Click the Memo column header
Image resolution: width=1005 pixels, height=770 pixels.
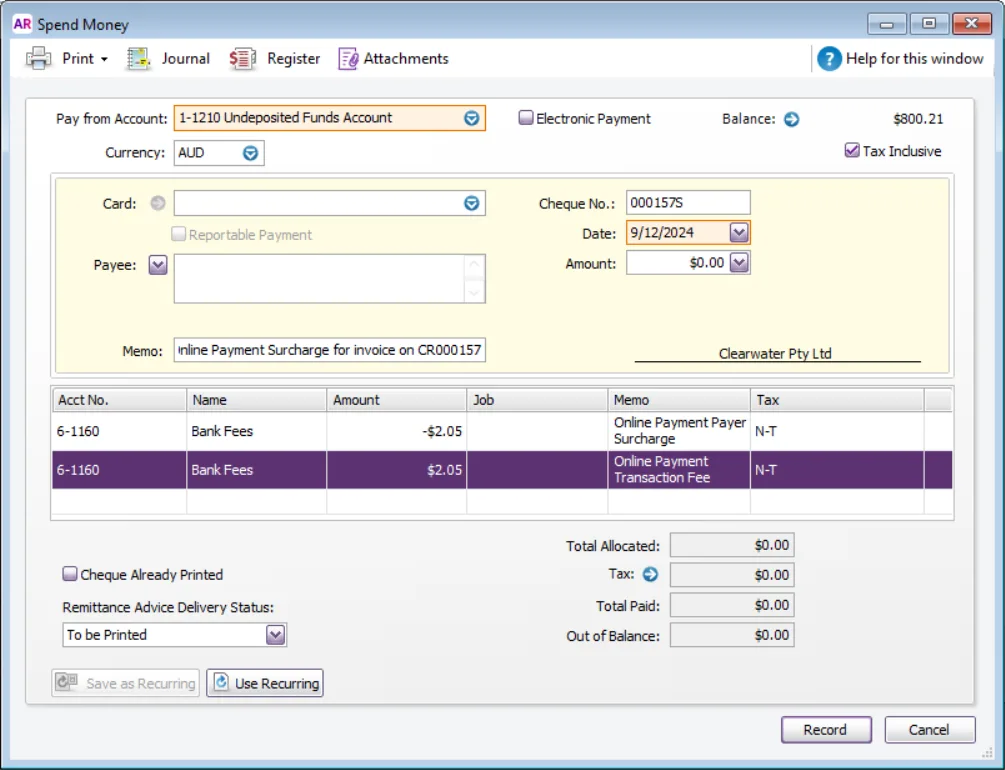(679, 400)
